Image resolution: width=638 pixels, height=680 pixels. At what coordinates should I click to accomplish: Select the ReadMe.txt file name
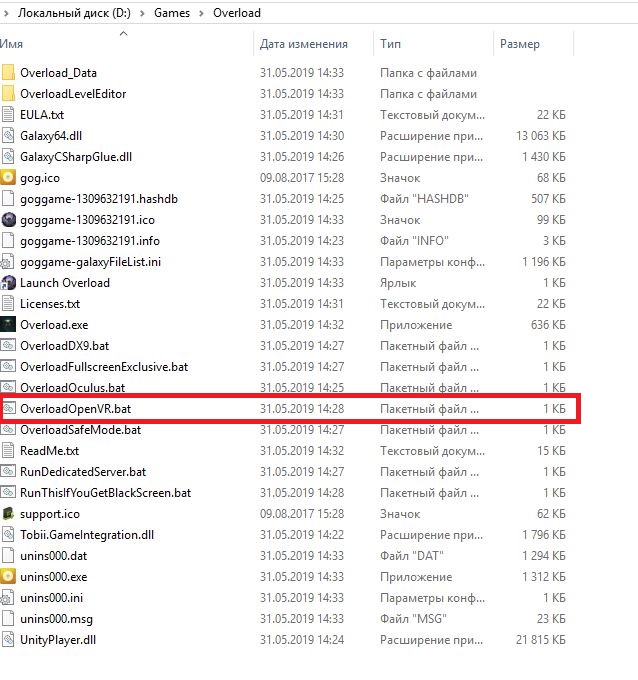tap(49, 451)
